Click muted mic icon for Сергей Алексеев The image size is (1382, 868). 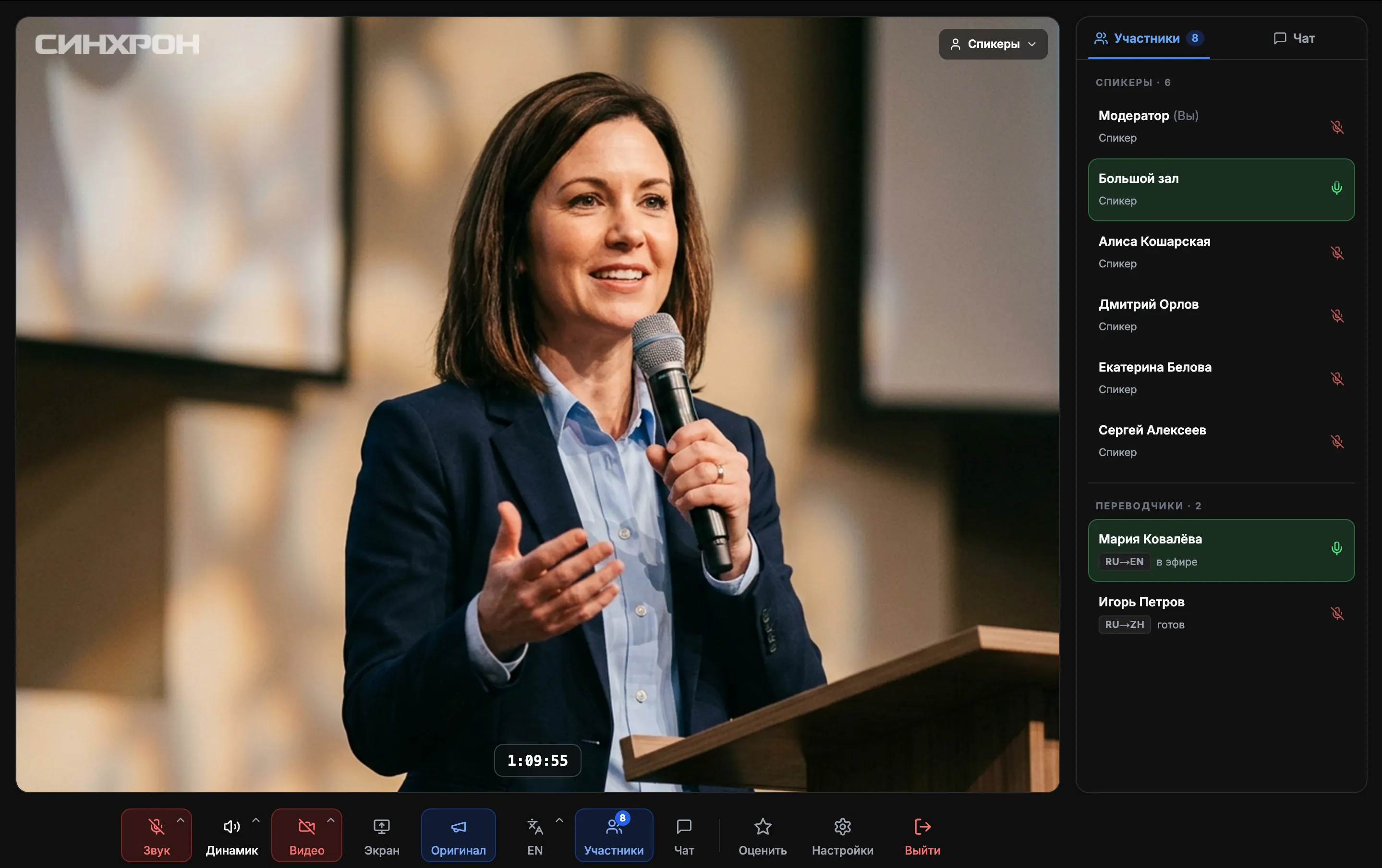click(1337, 441)
